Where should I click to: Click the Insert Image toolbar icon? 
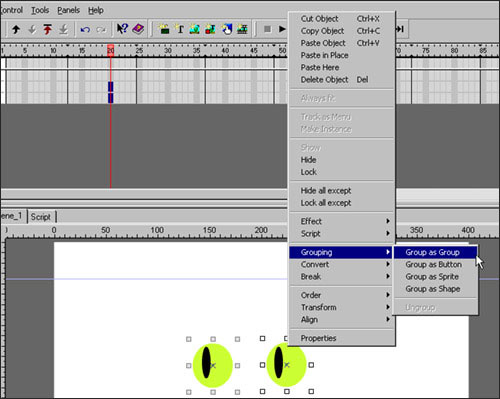pos(195,29)
